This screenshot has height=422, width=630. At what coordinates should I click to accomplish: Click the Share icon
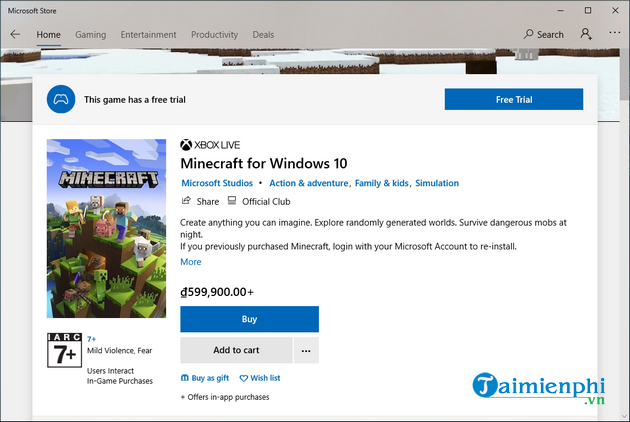click(x=186, y=201)
